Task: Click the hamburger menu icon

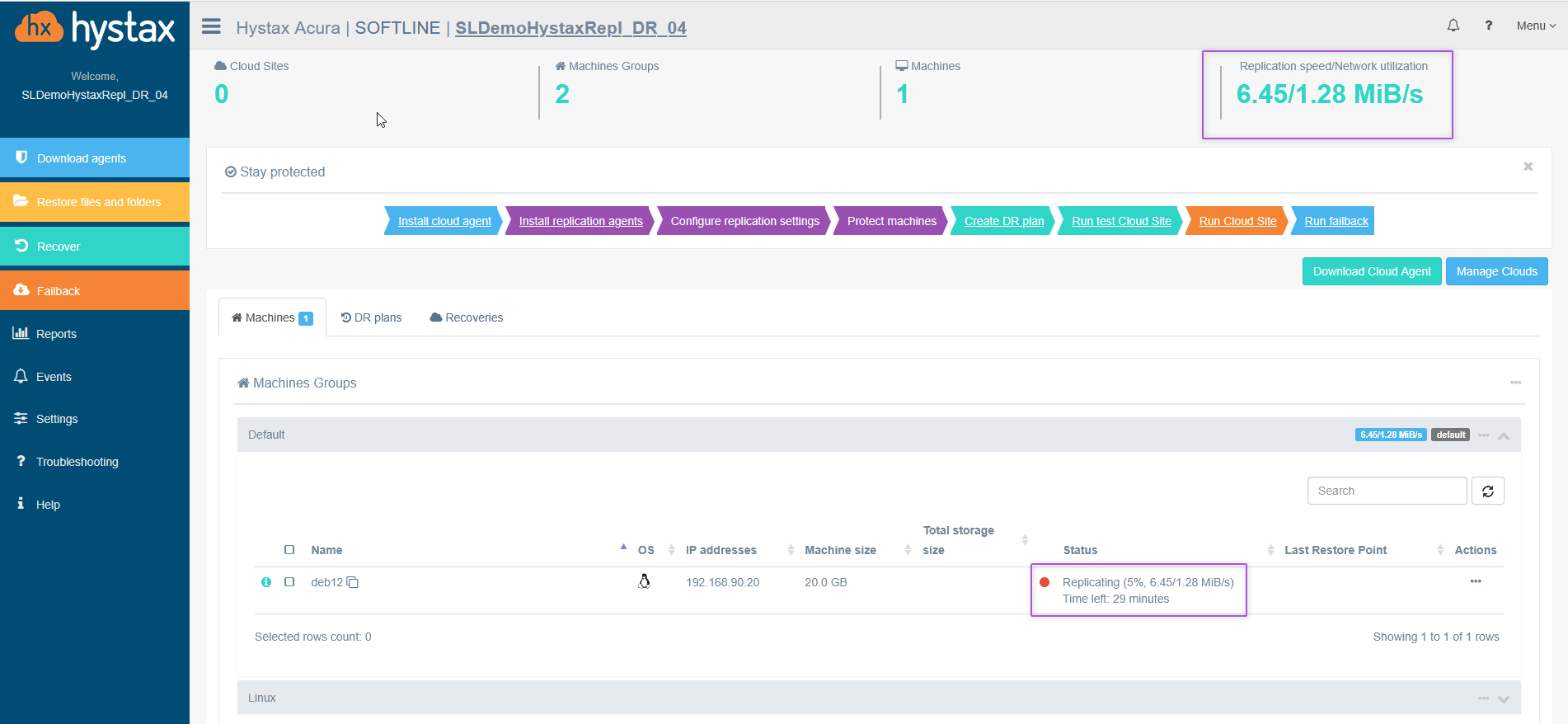Action: tap(211, 26)
